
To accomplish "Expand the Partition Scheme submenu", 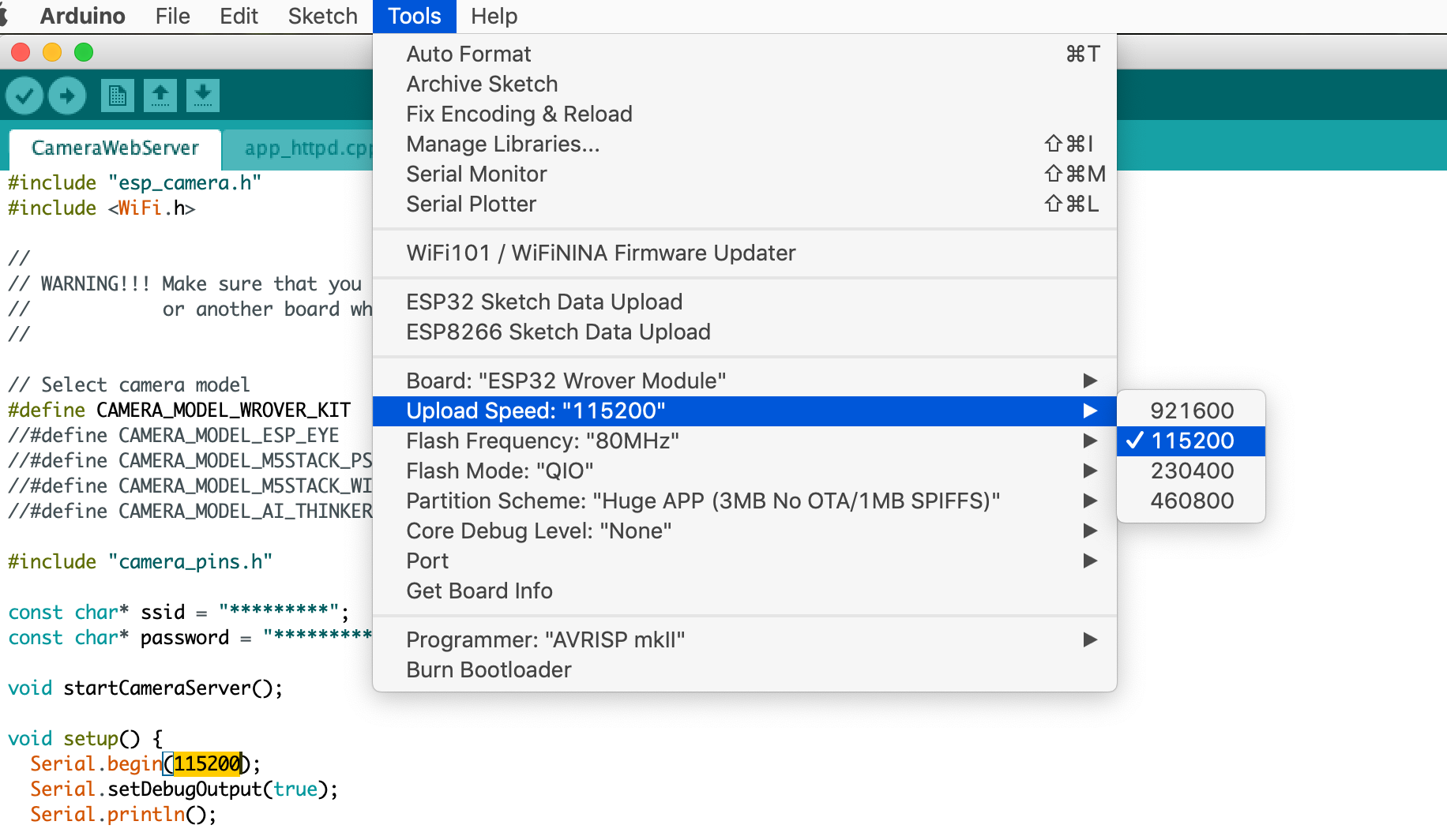I will click(x=744, y=501).
